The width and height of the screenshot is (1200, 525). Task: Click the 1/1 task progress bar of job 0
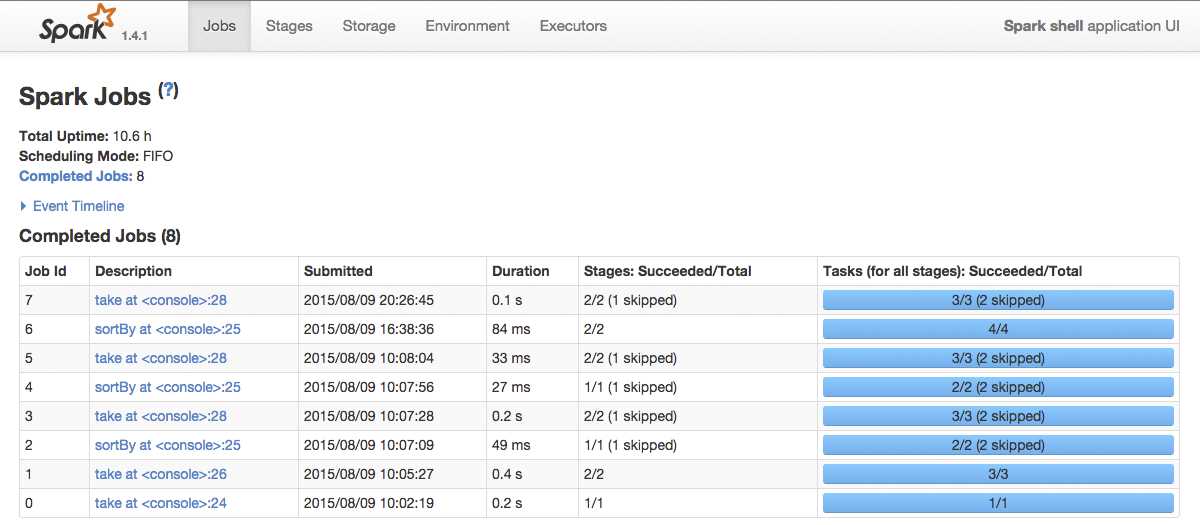[998, 503]
